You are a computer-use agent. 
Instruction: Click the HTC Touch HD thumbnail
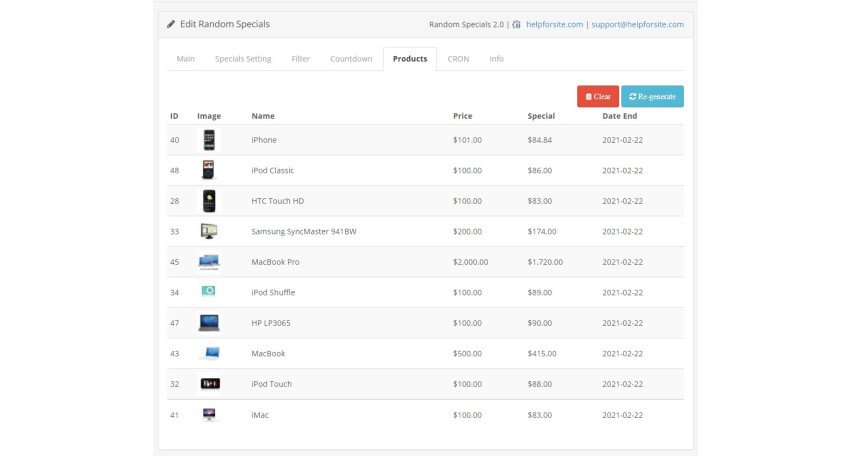(x=209, y=201)
